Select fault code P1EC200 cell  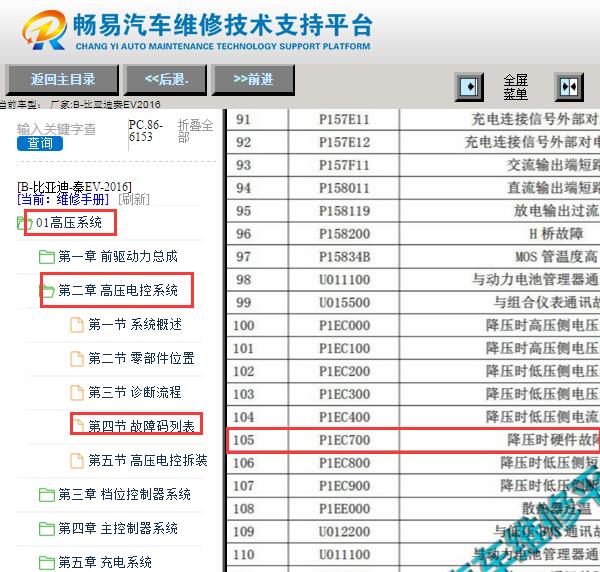click(344, 371)
